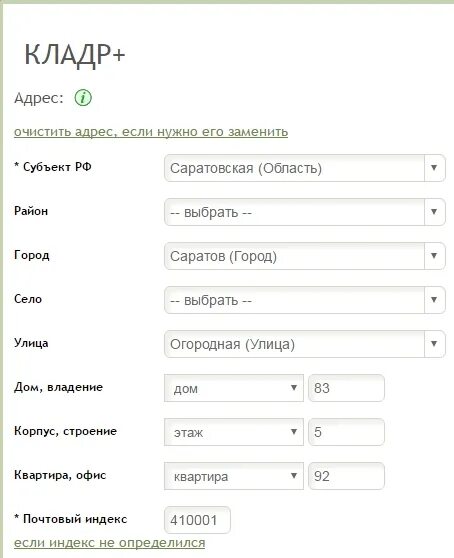This screenshot has width=454, height=558.
Task: Expand the Район dropdown arrow
Action: [434, 212]
